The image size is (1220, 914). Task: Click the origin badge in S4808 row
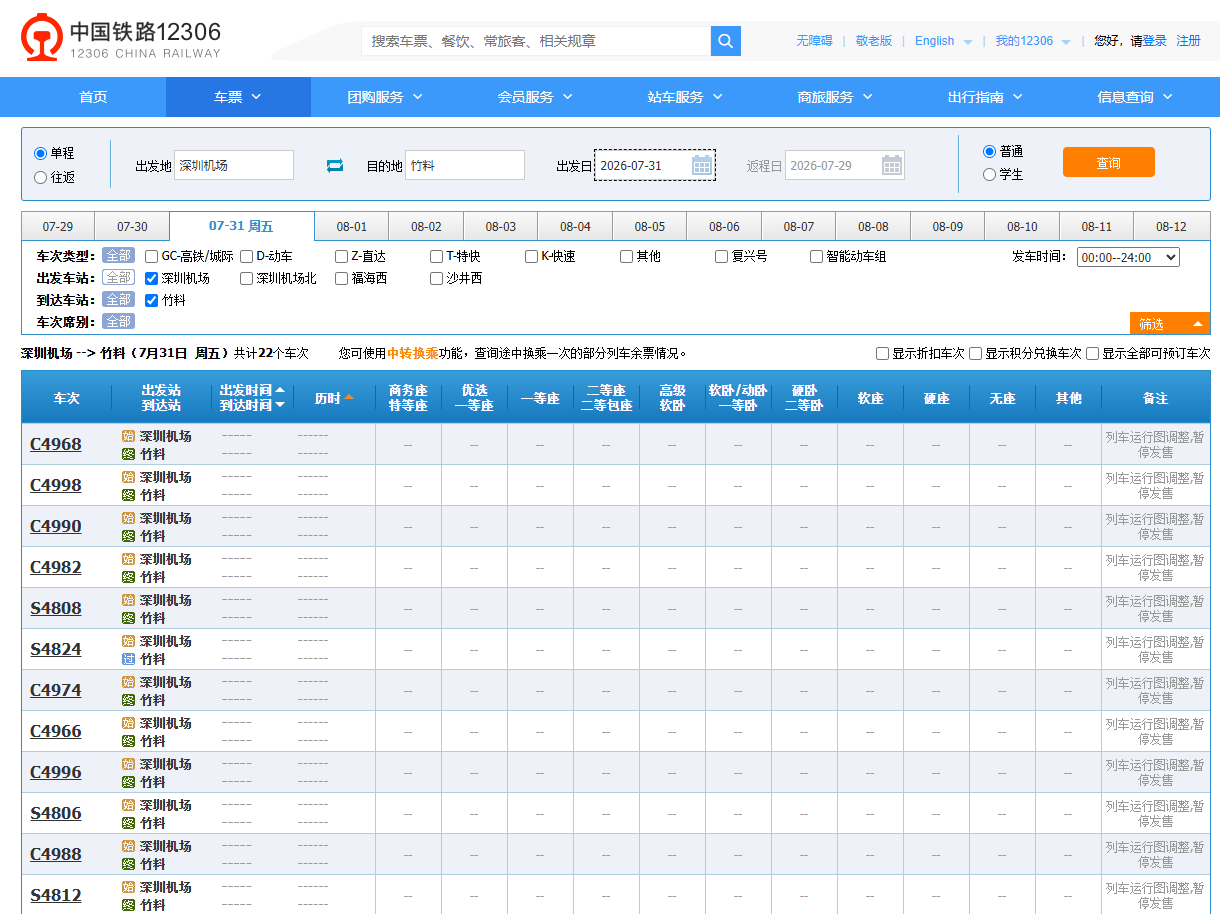[x=128, y=600]
